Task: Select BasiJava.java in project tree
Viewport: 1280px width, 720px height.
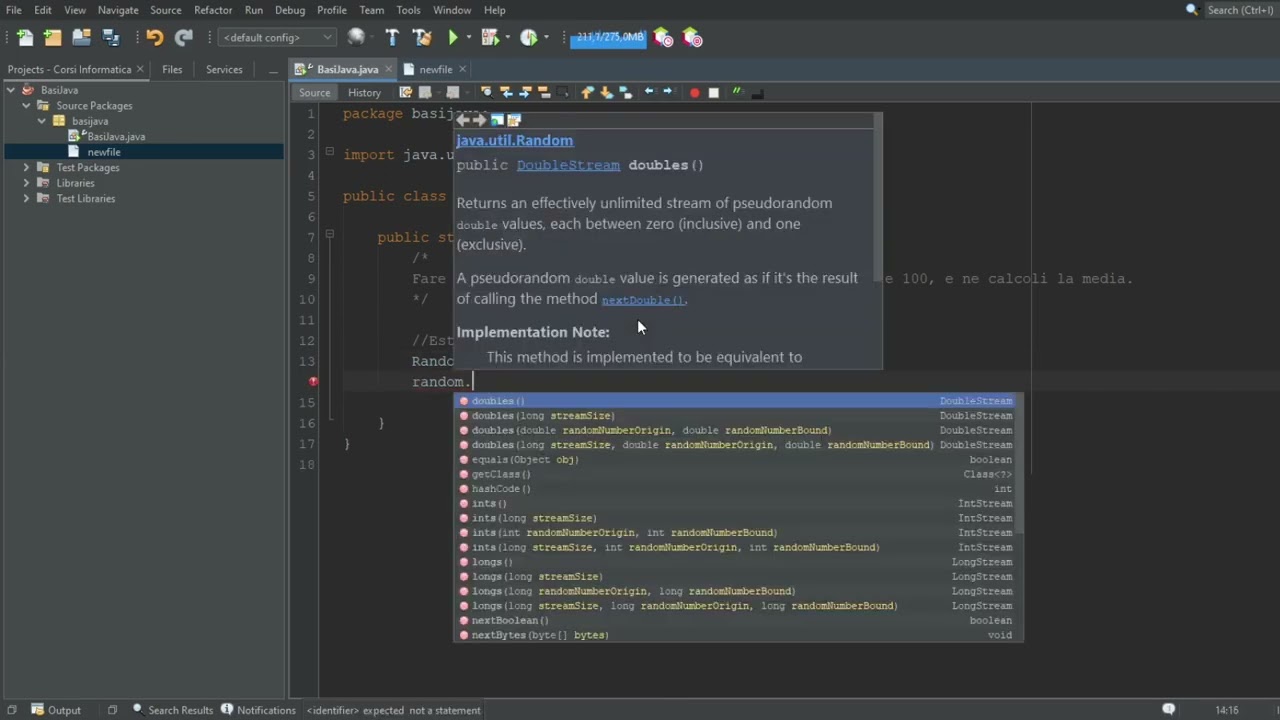Action: (x=115, y=137)
